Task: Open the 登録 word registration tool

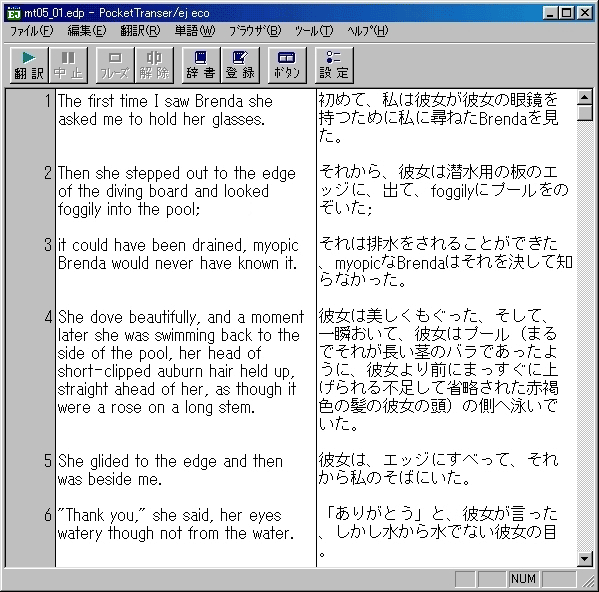Action: coord(240,65)
